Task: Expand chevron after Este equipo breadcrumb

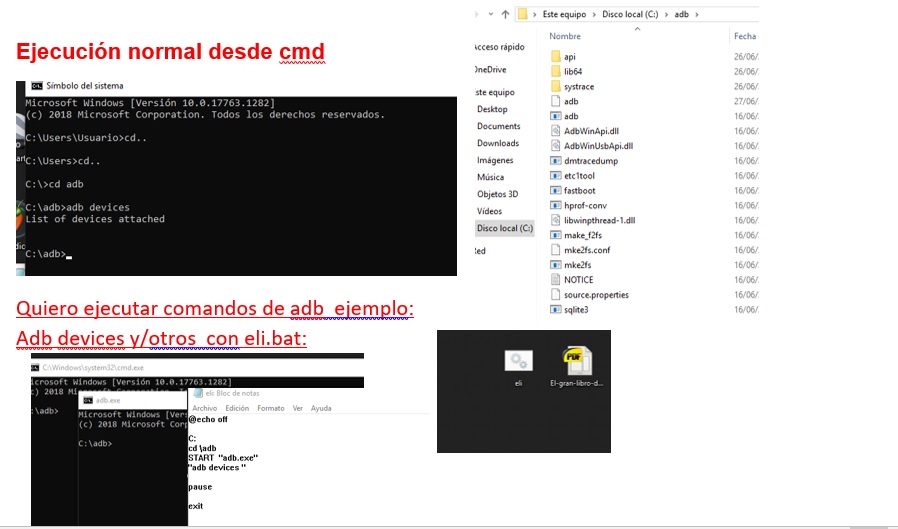Action: tap(594, 14)
